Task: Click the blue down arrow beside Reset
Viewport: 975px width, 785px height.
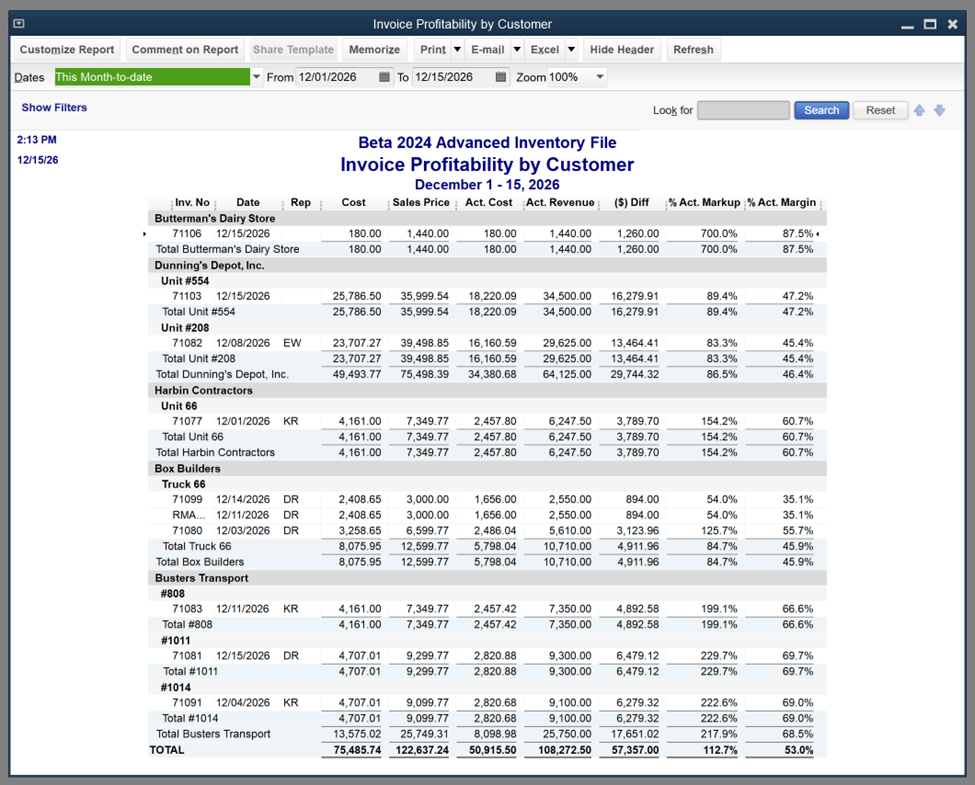Action: point(940,110)
